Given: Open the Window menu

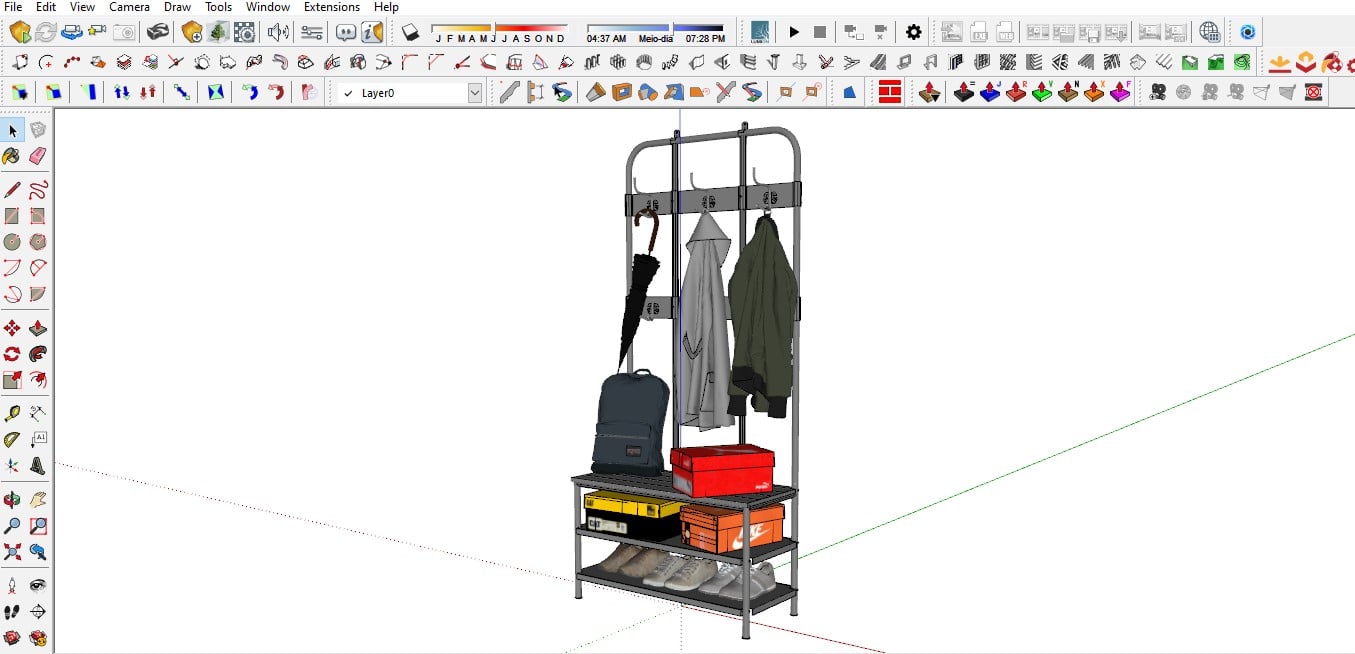Looking at the screenshot, I should coord(268,7).
